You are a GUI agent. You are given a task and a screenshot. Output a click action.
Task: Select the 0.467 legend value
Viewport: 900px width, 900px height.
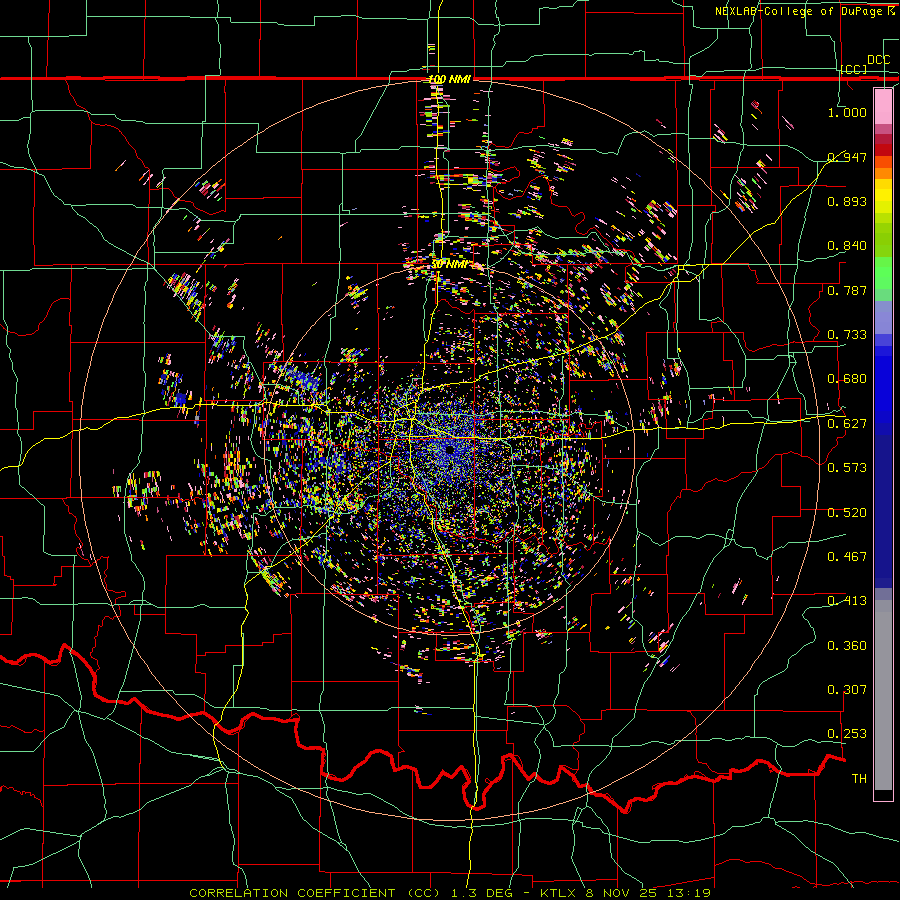[847, 557]
